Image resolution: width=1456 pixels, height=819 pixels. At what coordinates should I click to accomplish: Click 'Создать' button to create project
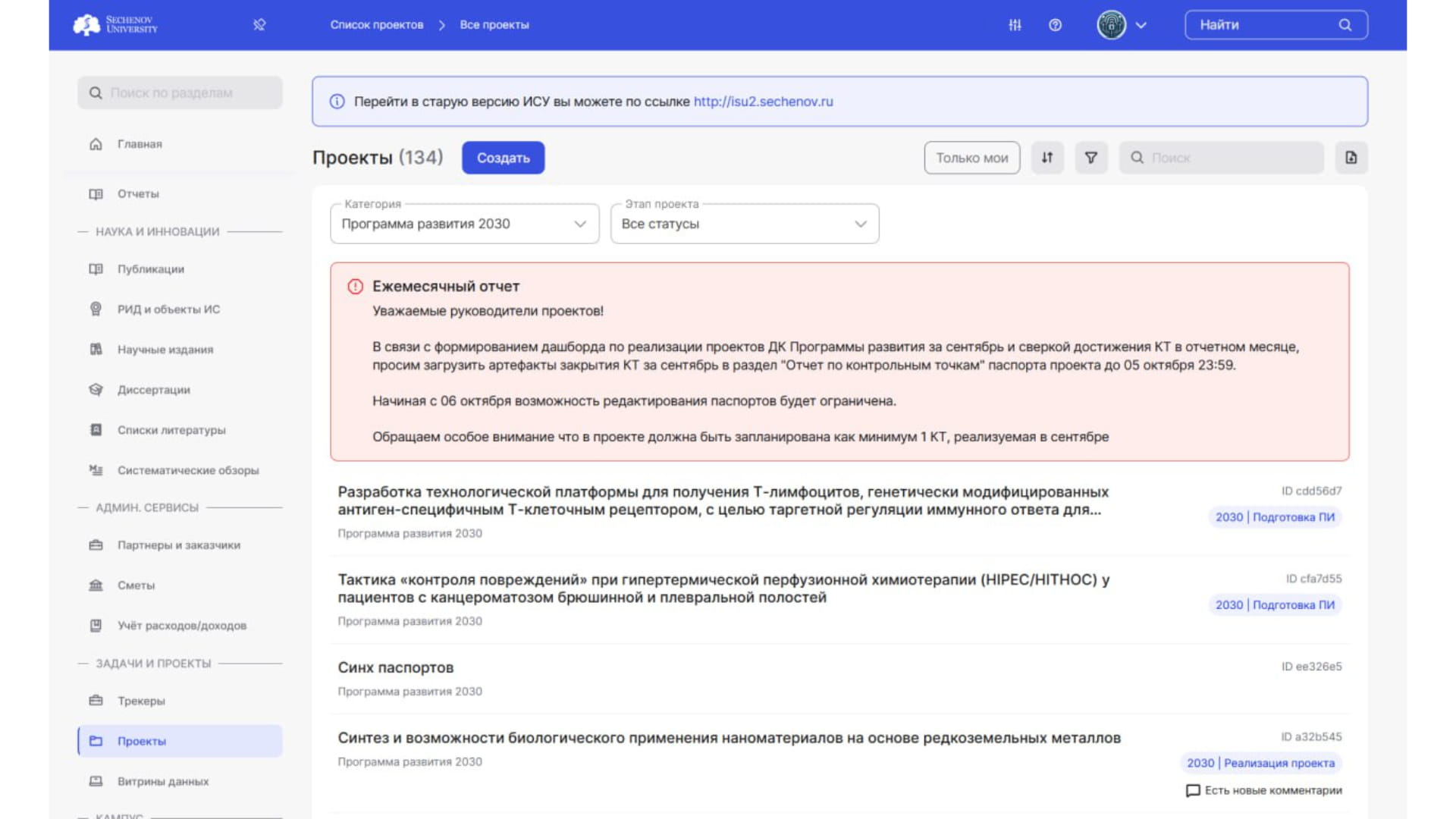point(503,157)
